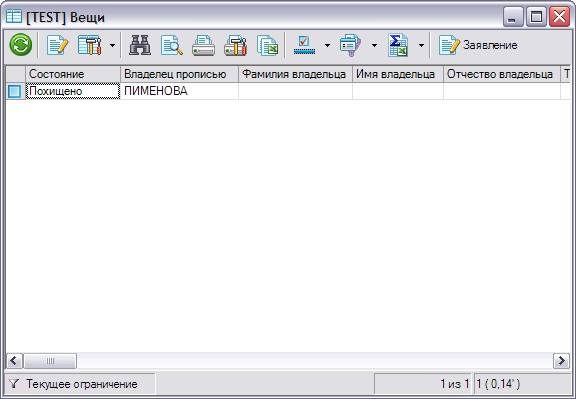Click the printer icon
The width and height of the screenshot is (576, 399).
(x=204, y=45)
